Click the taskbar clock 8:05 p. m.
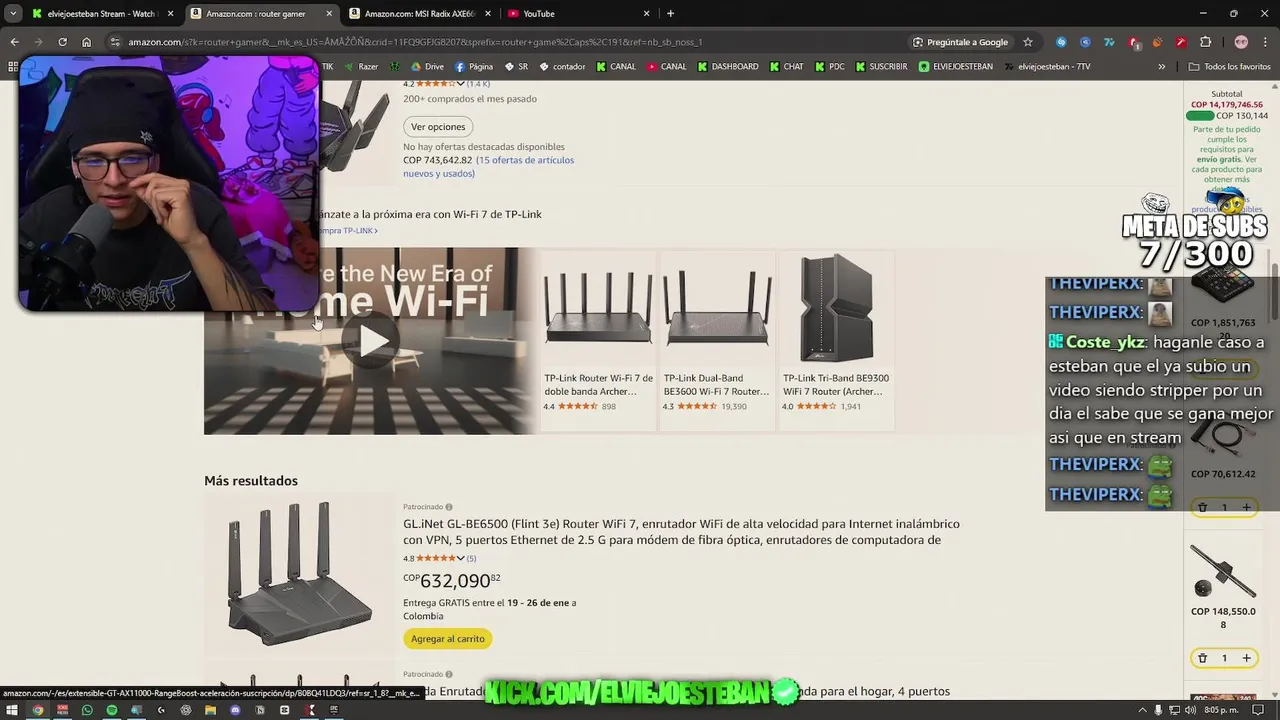The height and width of the screenshot is (720, 1280). pos(1221,710)
